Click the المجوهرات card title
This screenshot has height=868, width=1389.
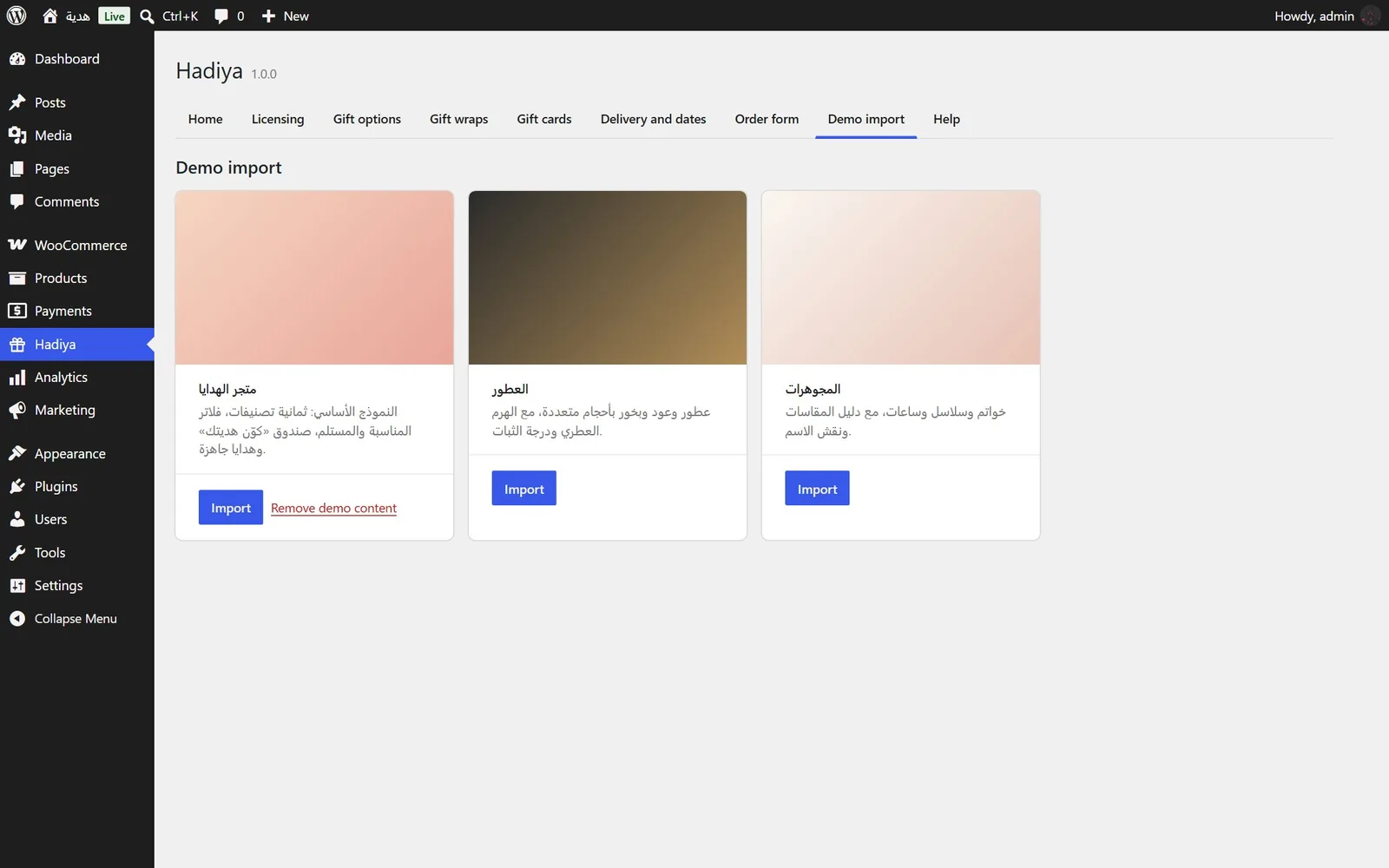tap(813, 389)
